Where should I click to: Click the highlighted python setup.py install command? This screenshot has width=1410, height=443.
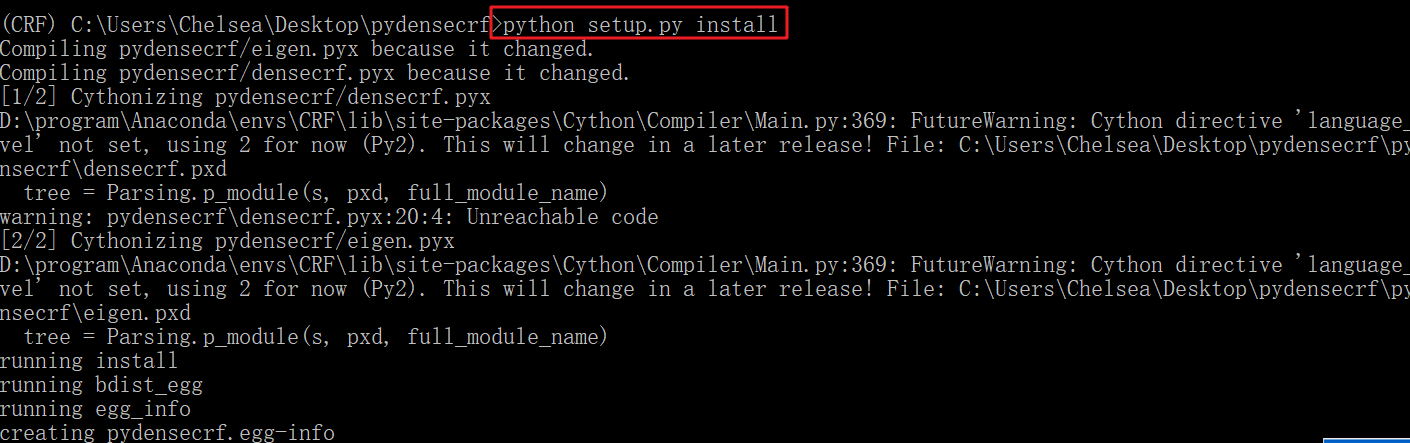point(640,24)
